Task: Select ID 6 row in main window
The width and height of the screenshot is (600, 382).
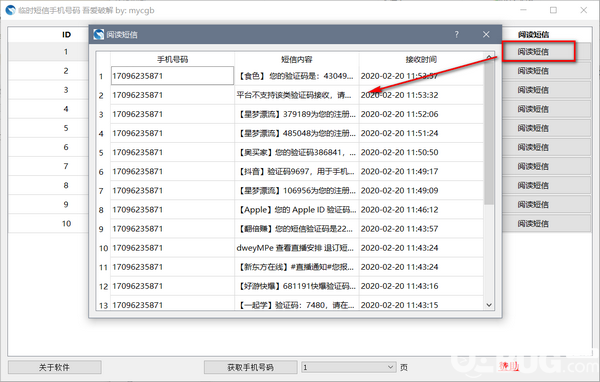Action: point(49,147)
